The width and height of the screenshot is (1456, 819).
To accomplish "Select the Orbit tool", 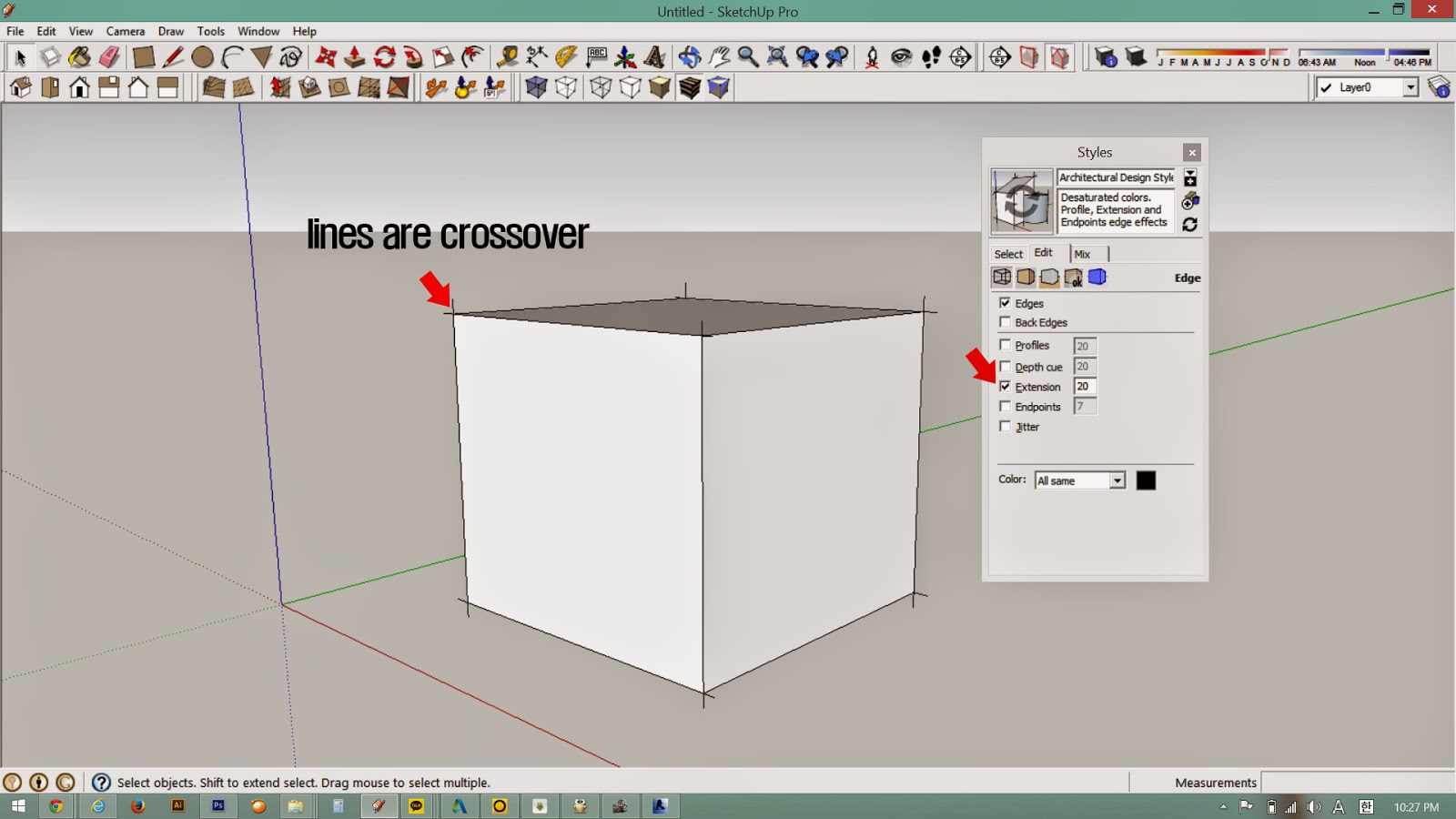I will coord(687,56).
